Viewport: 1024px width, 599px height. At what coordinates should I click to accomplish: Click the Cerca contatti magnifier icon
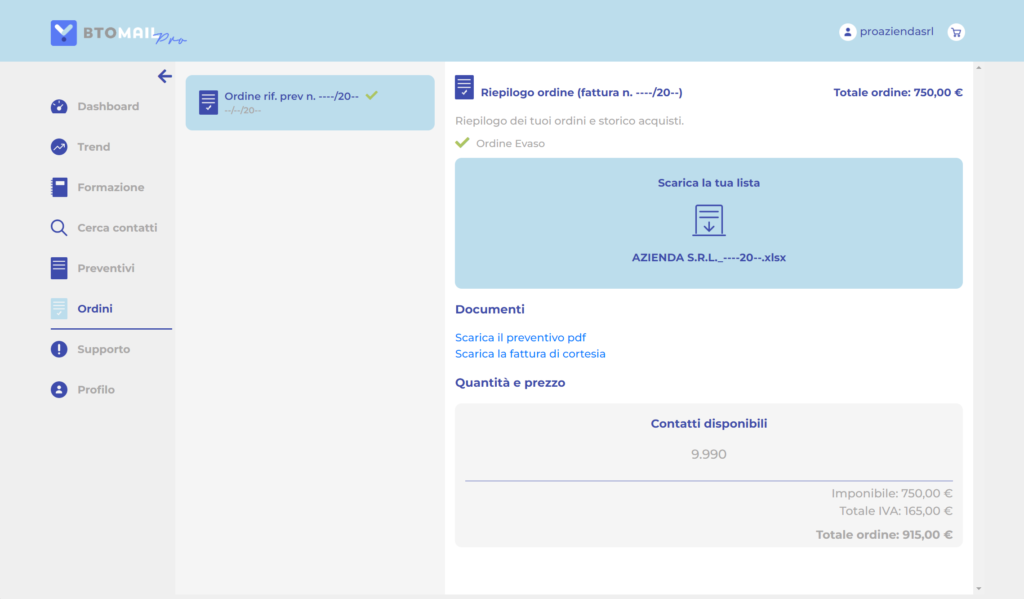[x=59, y=228]
